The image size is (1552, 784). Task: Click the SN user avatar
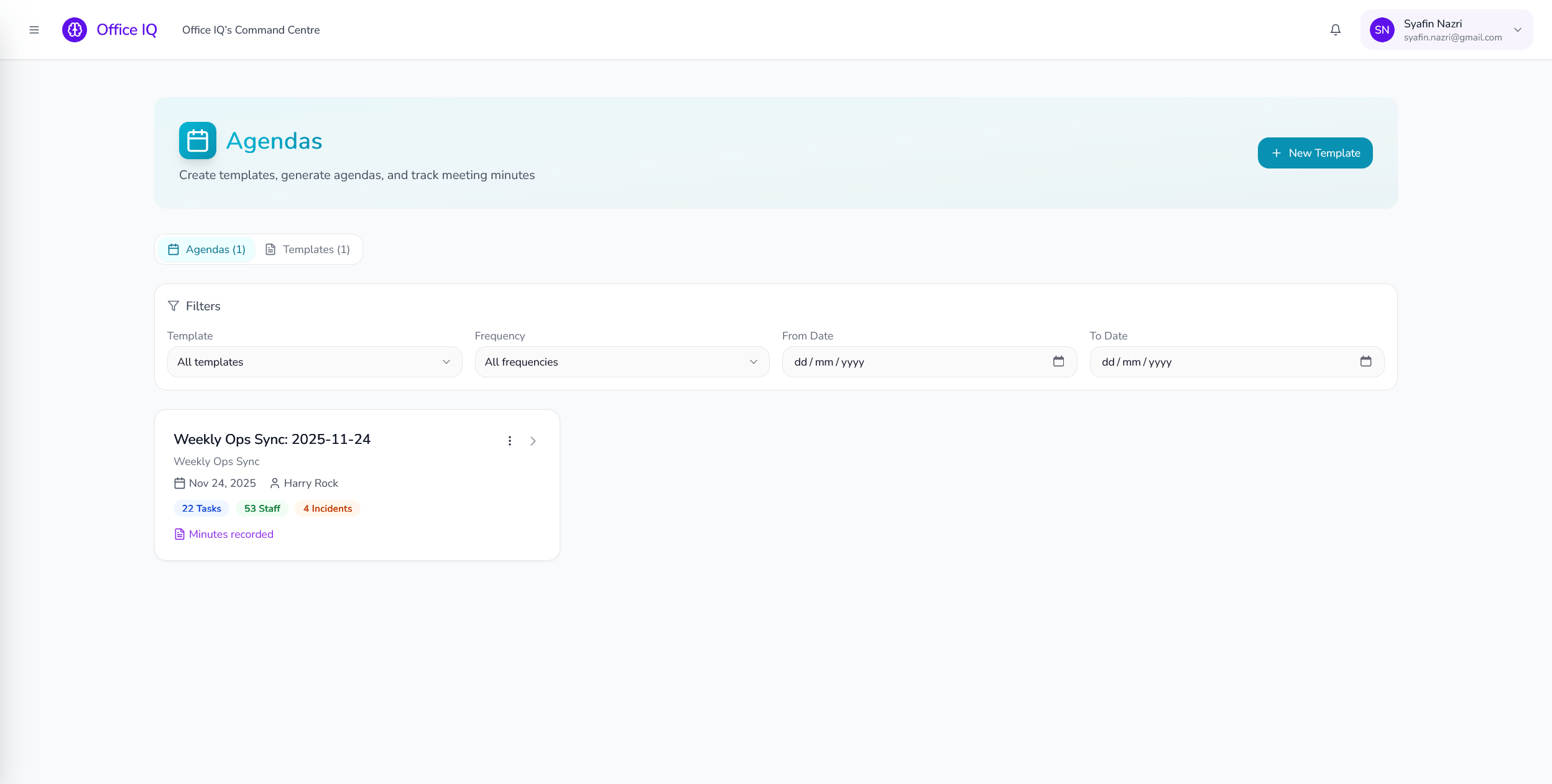coord(1382,30)
